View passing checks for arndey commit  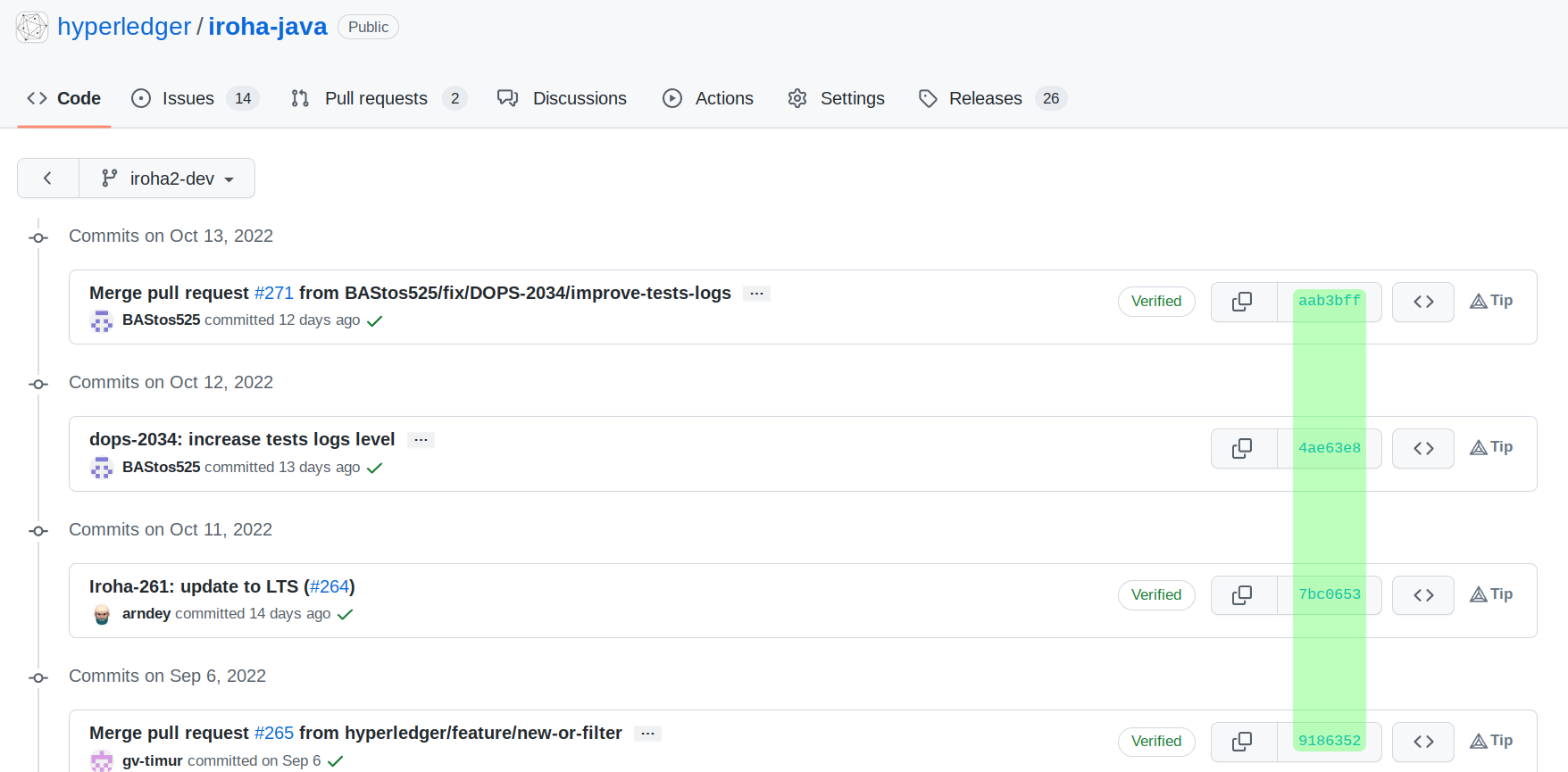[x=346, y=614]
